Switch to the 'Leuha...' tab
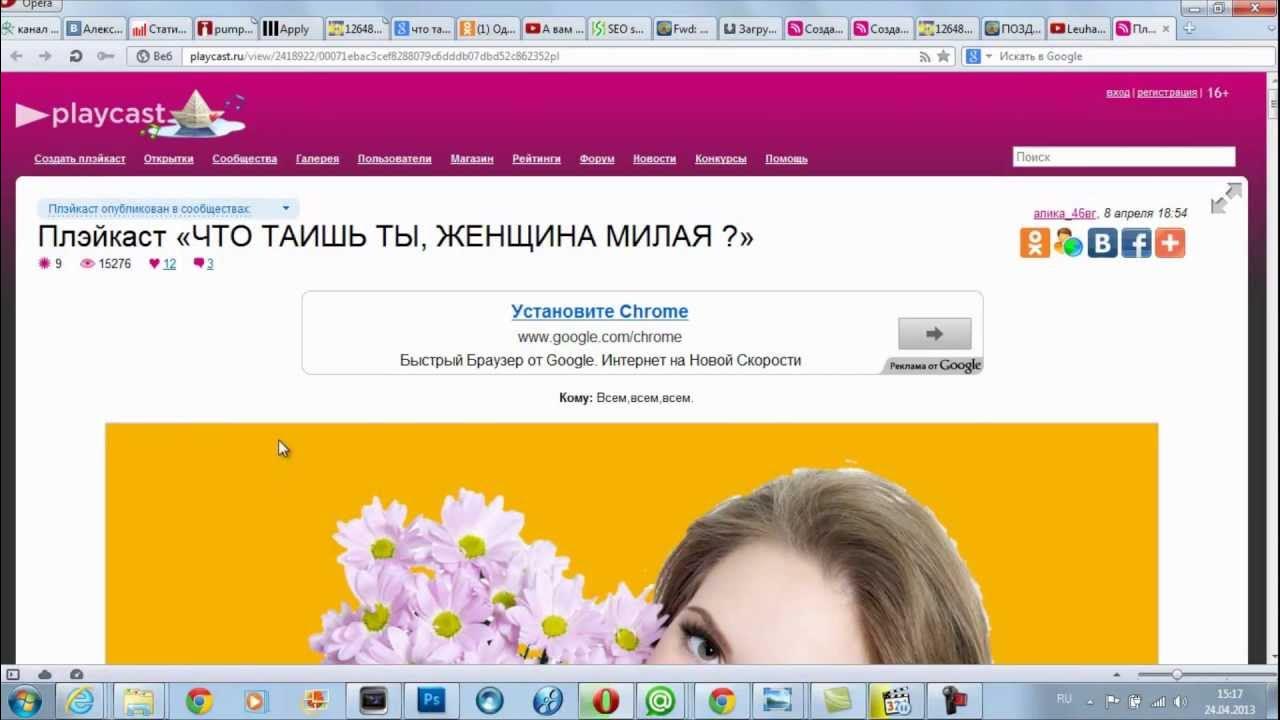This screenshot has height=720, width=1280. pos(1078,29)
